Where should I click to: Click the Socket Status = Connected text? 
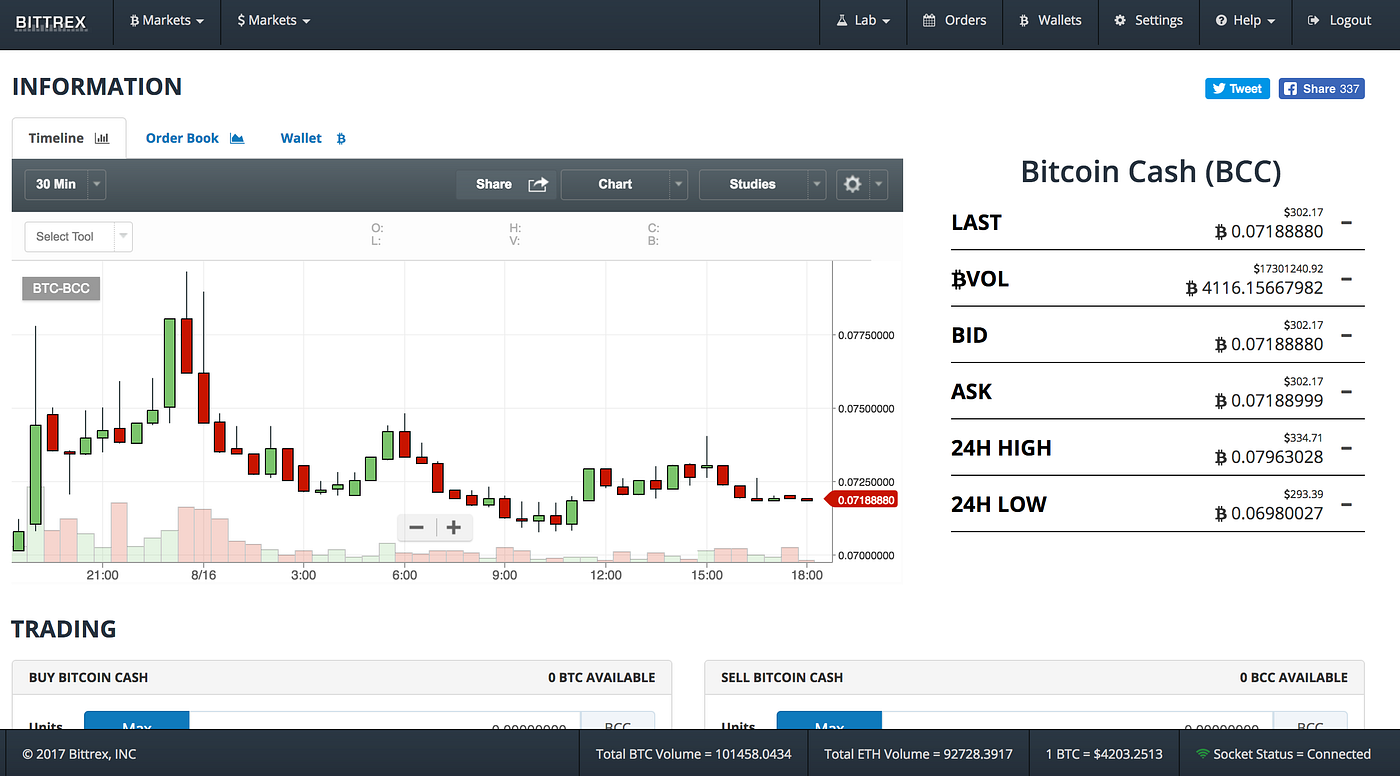pyautogui.click(x=1292, y=754)
